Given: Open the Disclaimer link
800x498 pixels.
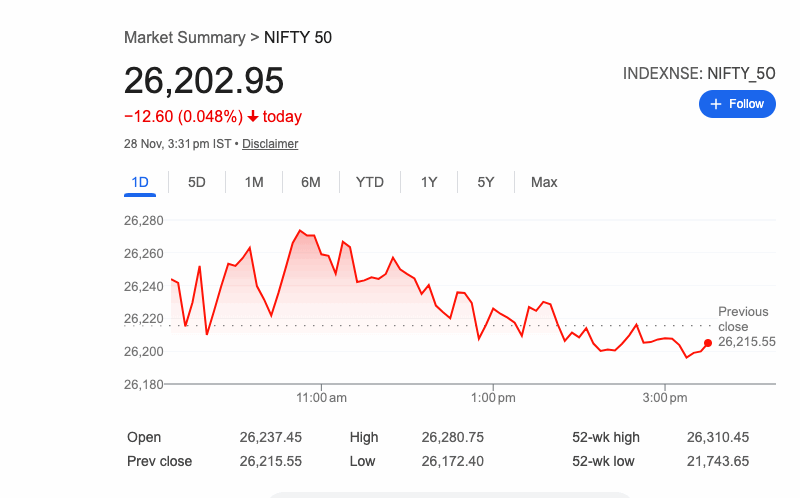Looking at the screenshot, I should pos(270,144).
